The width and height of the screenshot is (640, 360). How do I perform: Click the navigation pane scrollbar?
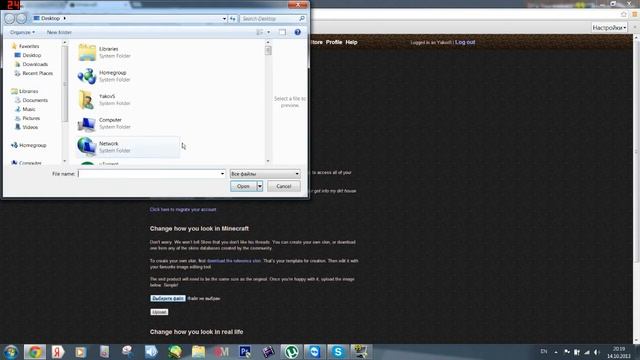coord(64,84)
